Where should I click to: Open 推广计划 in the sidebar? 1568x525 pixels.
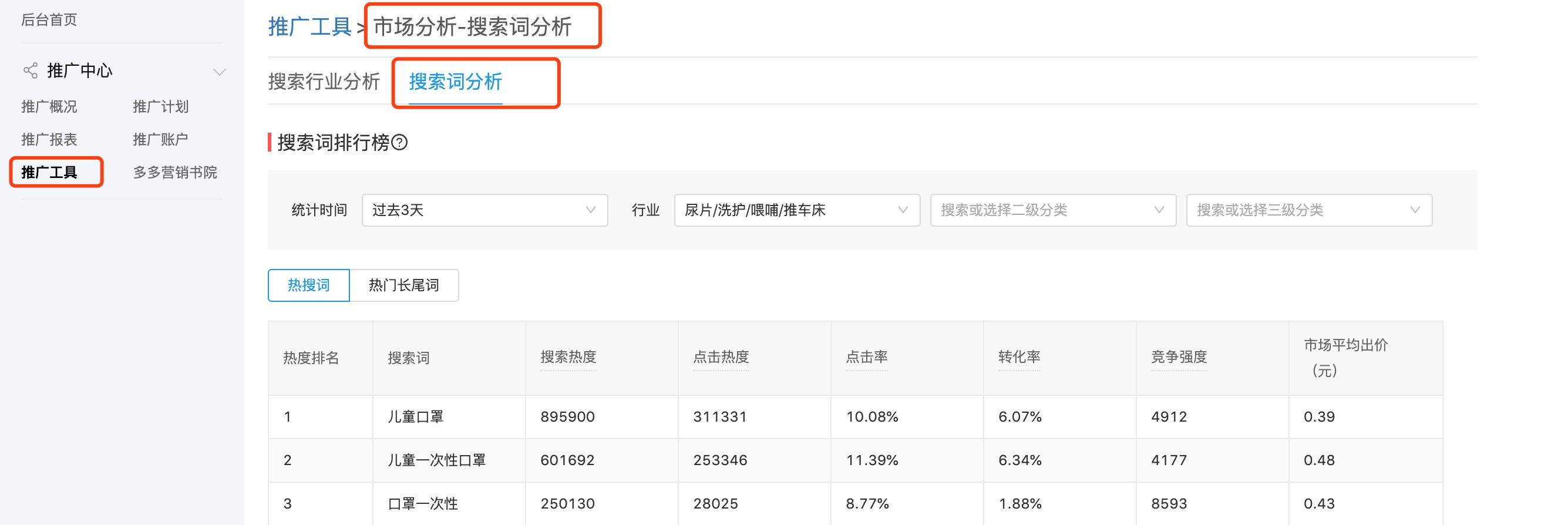pos(161,107)
